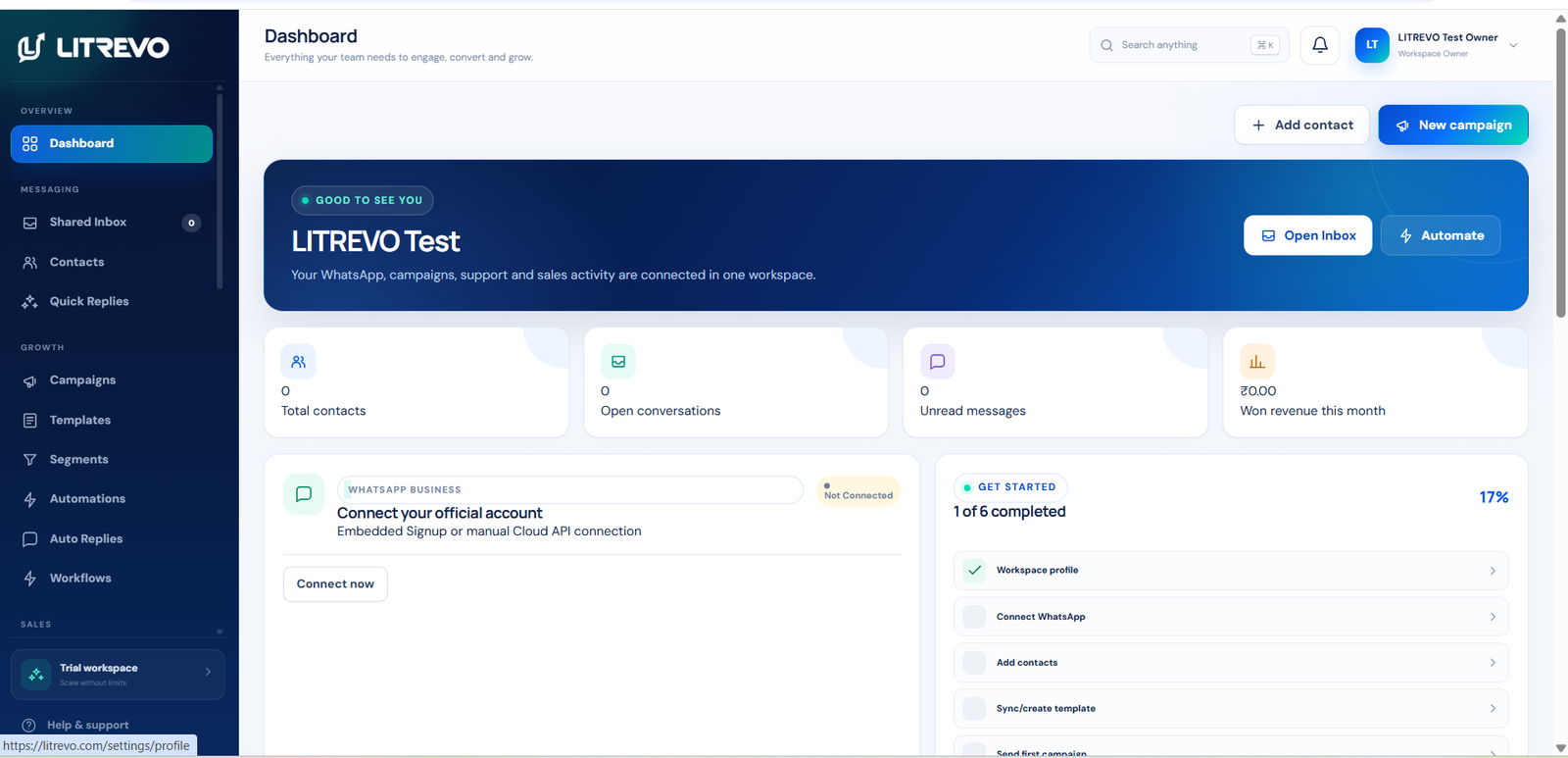Start a New campaign
1568x758 pixels.
pyautogui.click(x=1453, y=125)
